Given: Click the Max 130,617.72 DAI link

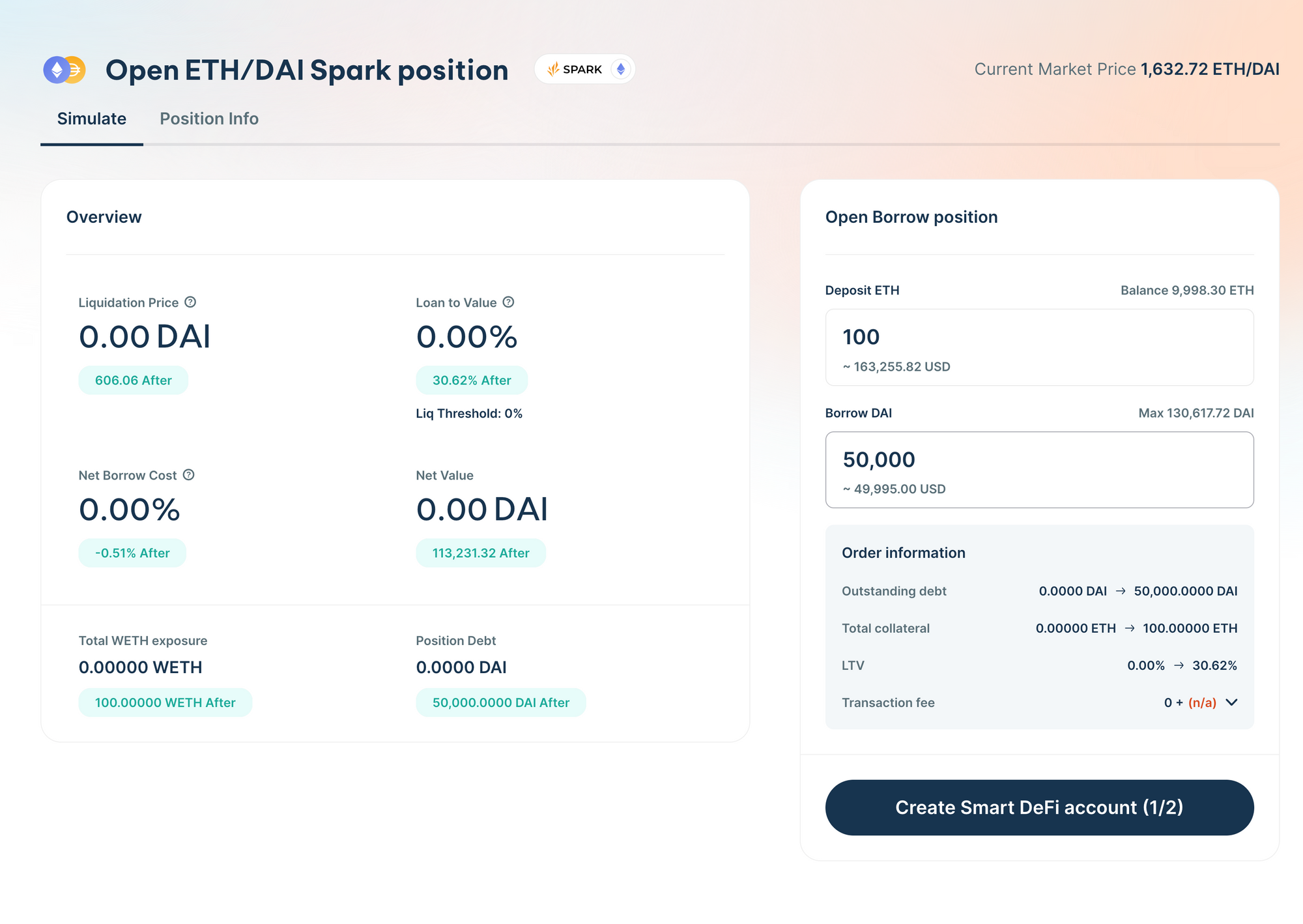Looking at the screenshot, I should (1196, 413).
